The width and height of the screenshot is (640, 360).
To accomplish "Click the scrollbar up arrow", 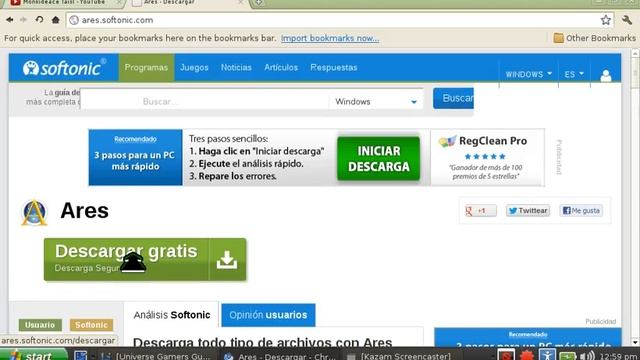I will (x=635, y=53).
